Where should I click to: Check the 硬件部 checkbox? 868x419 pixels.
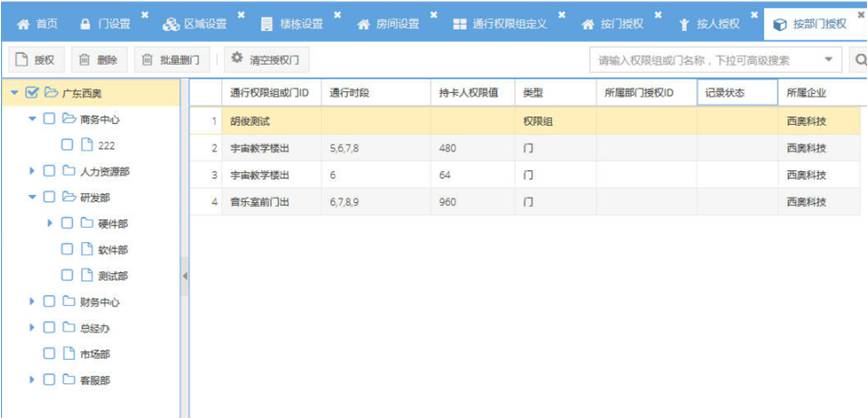point(67,223)
